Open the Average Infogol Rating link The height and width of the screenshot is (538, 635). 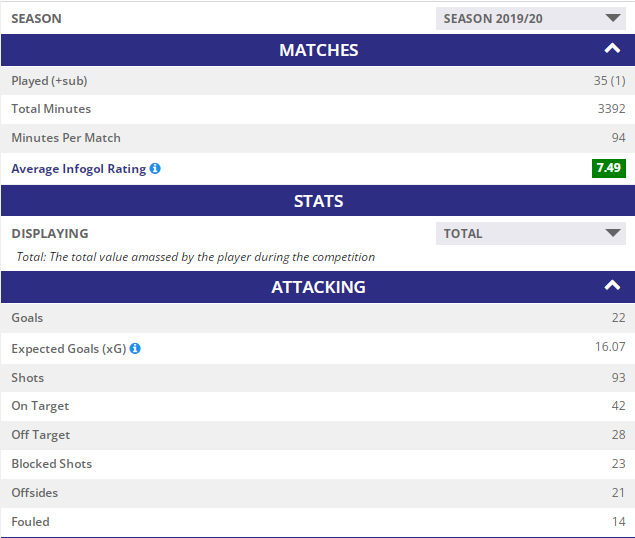coord(79,169)
